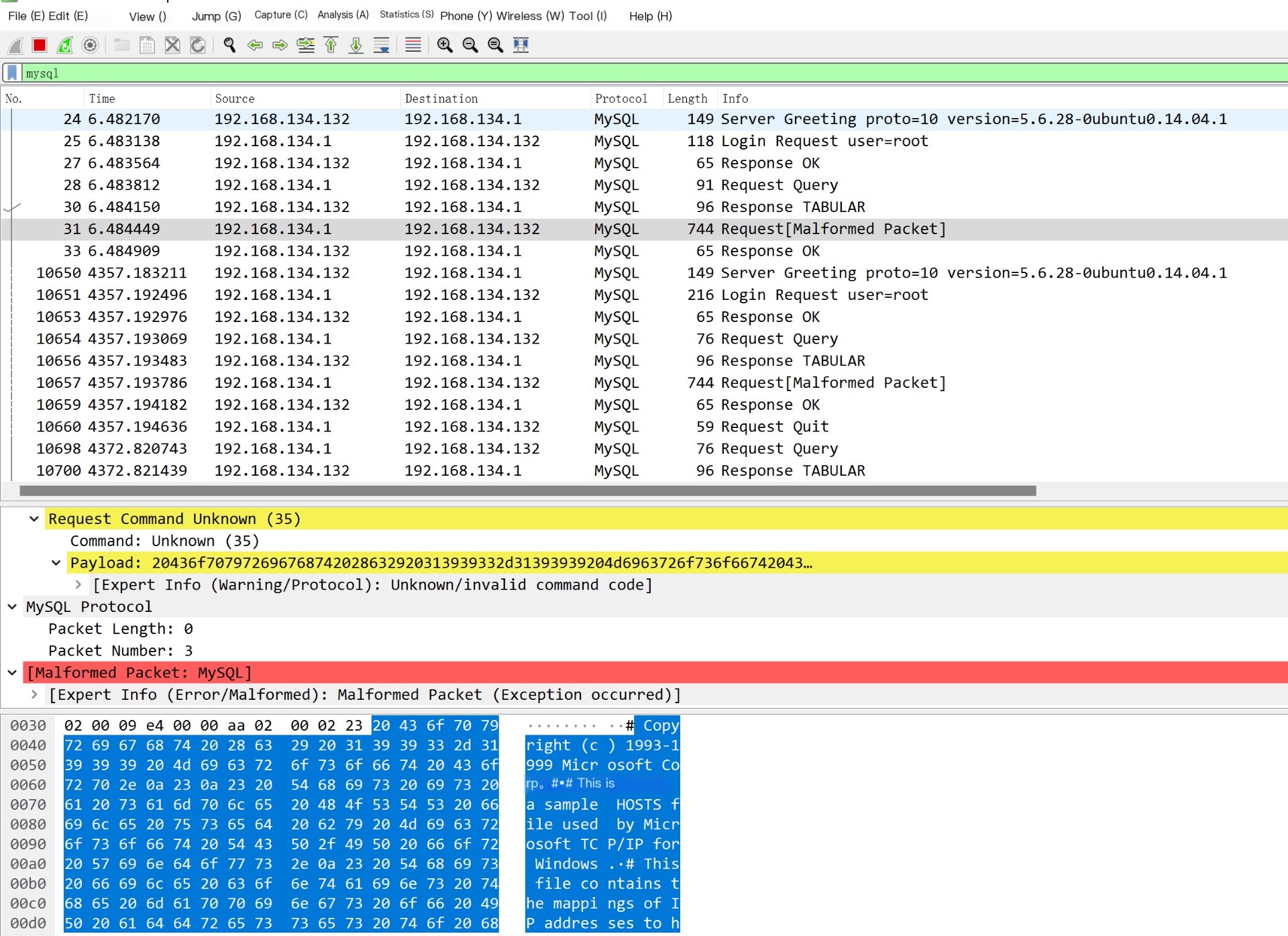This screenshot has height=936, width=1288.
Task: Select packet 24 Server Greeting row
Action: (644, 119)
